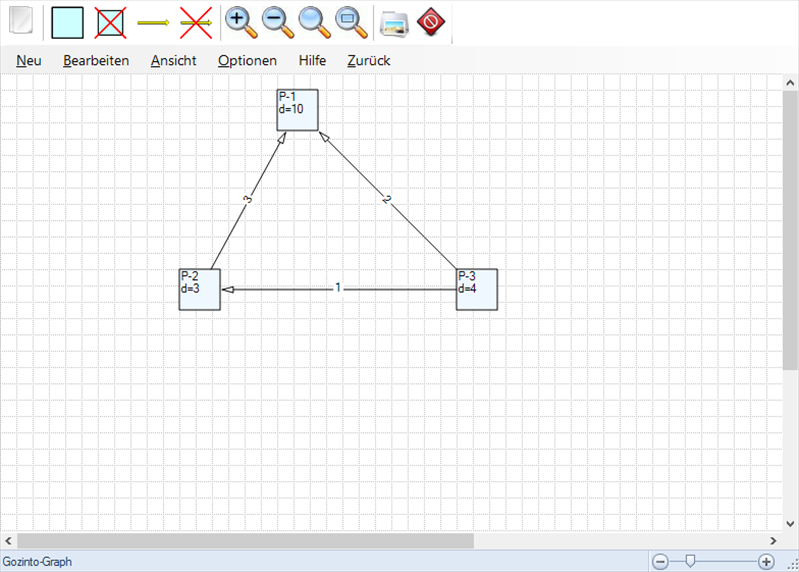Click the zoom in magnifier icon

pos(240,21)
